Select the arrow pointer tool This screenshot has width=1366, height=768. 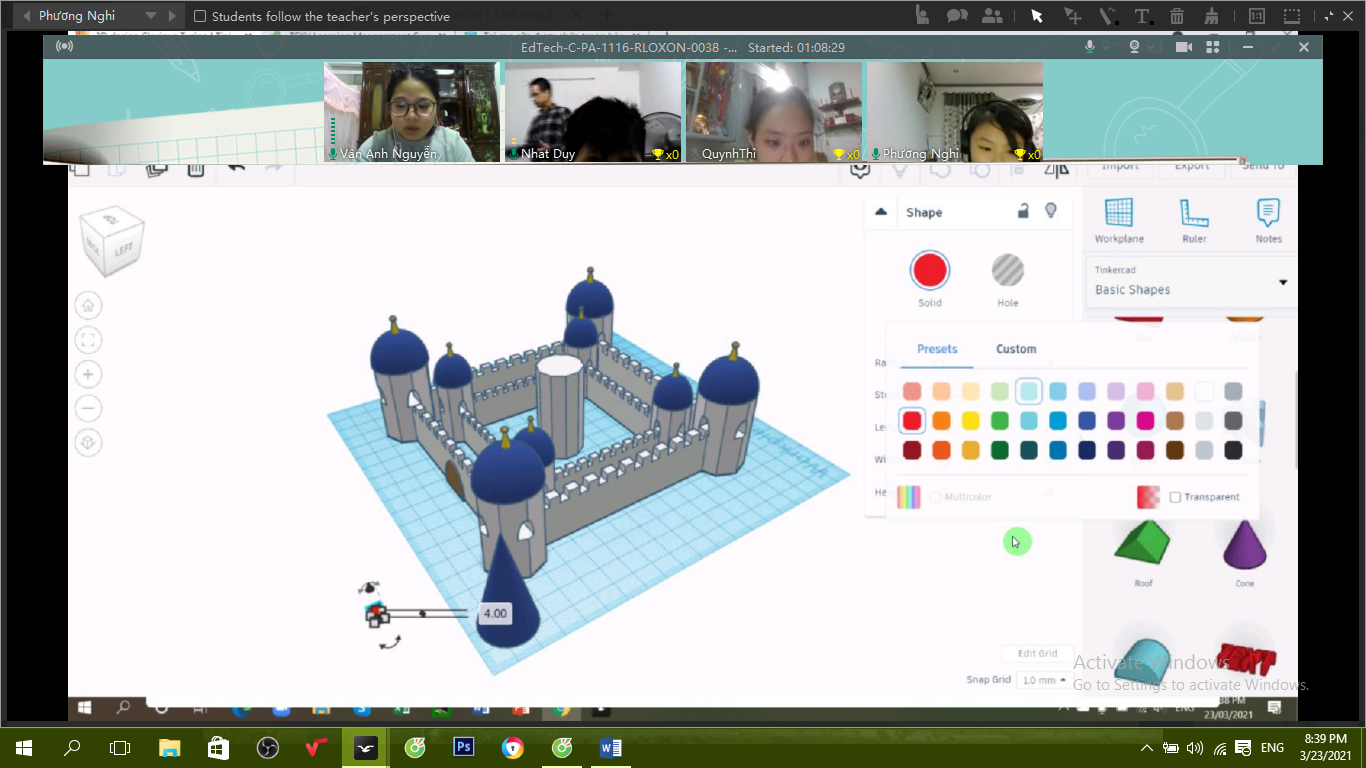(1037, 16)
